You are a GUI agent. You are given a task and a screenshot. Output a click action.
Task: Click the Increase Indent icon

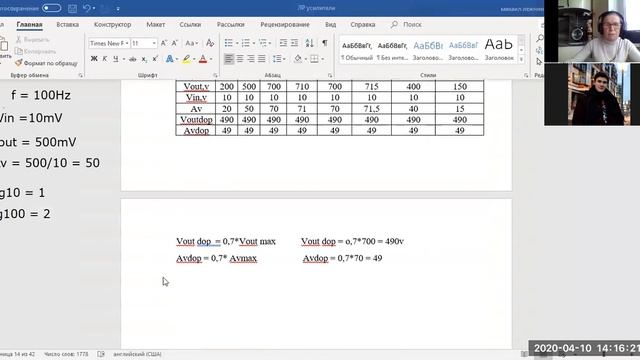[294, 43]
